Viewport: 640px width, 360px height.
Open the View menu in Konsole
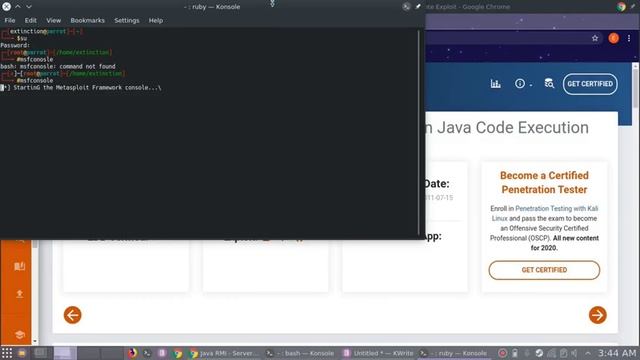pos(53,20)
